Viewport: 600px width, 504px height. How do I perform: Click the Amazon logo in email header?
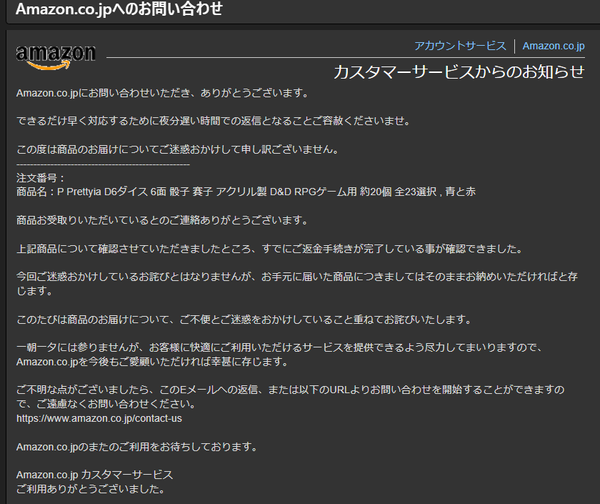tap(56, 57)
